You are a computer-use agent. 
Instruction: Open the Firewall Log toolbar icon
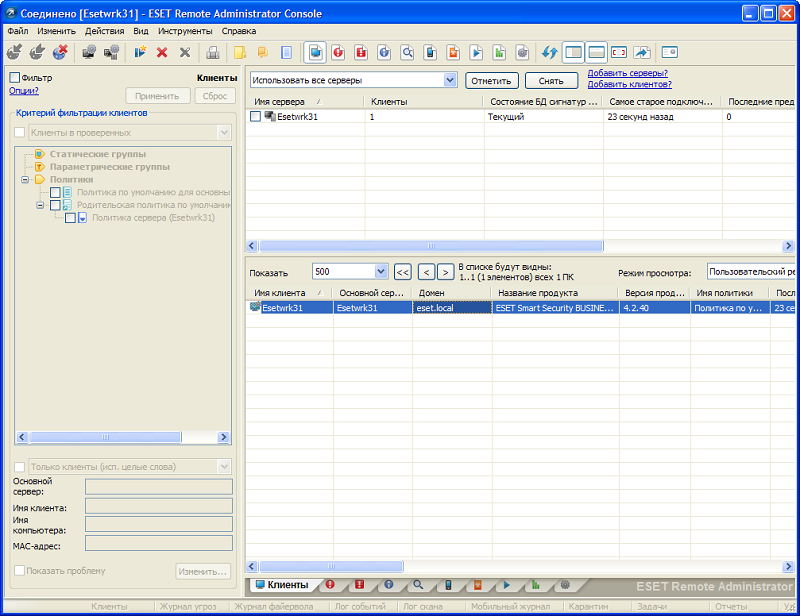361,52
